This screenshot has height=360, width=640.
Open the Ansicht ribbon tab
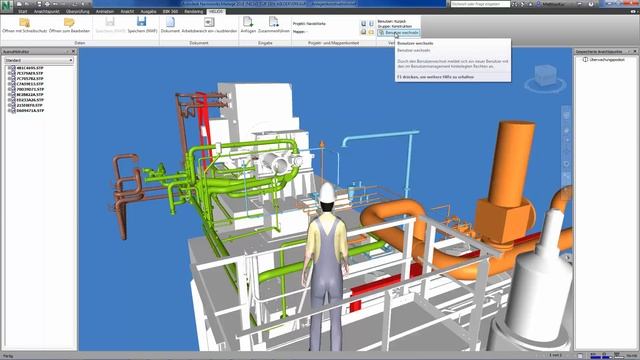pos(127,11)
